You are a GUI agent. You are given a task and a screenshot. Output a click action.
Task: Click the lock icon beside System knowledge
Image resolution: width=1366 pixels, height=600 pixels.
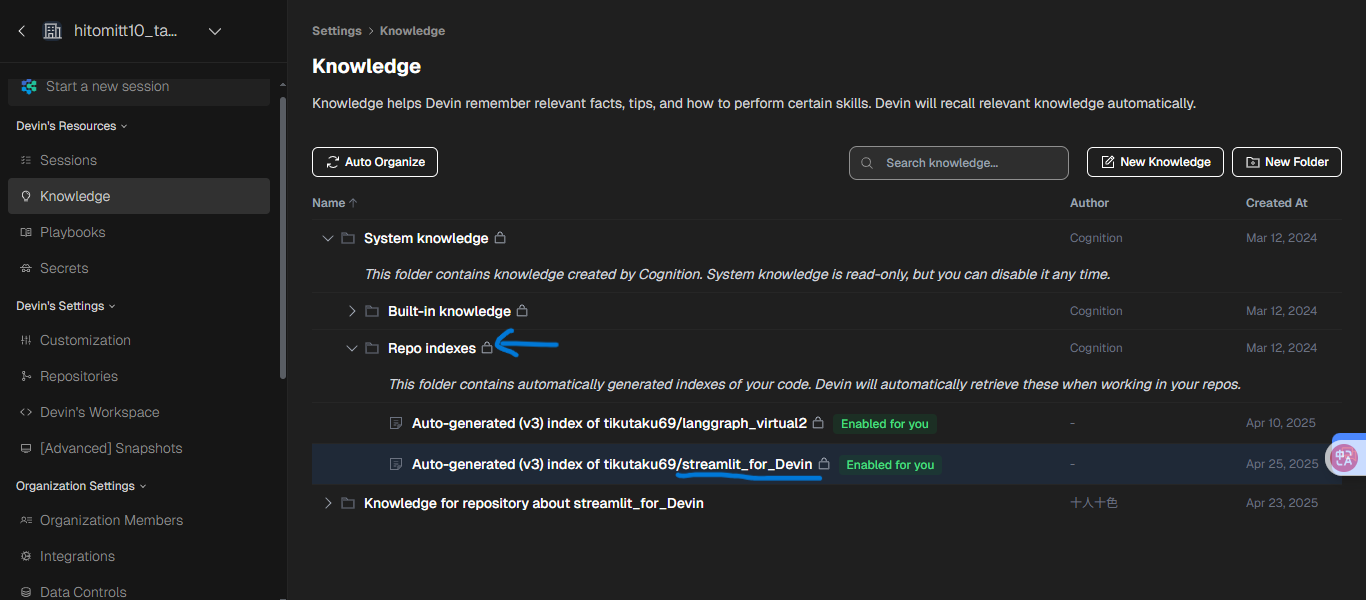point(500,238)
